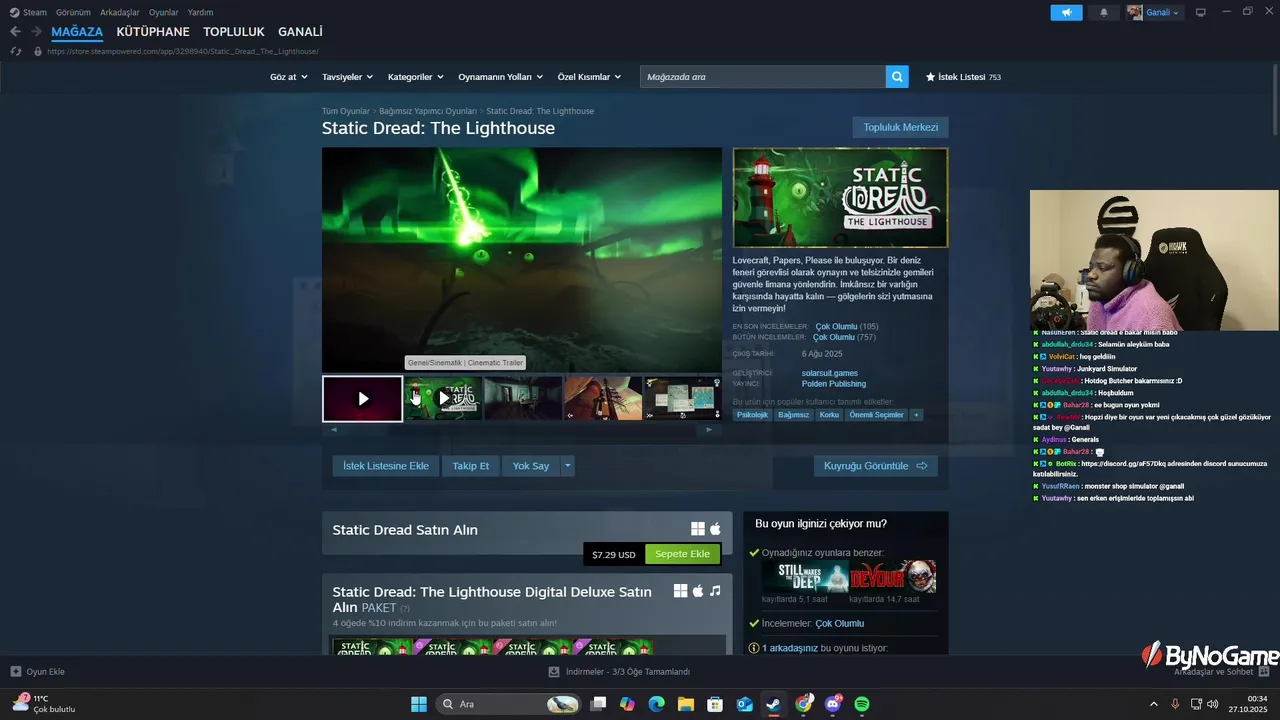Click the Static Dread header capsule image

coord(840,198)
